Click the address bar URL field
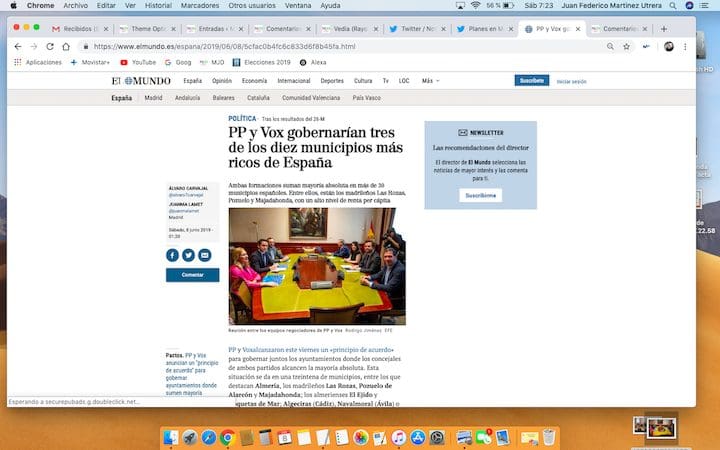 (344, 46)
